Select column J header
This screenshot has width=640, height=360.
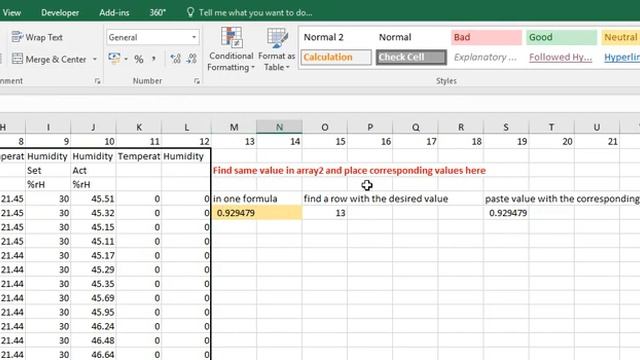93,127
